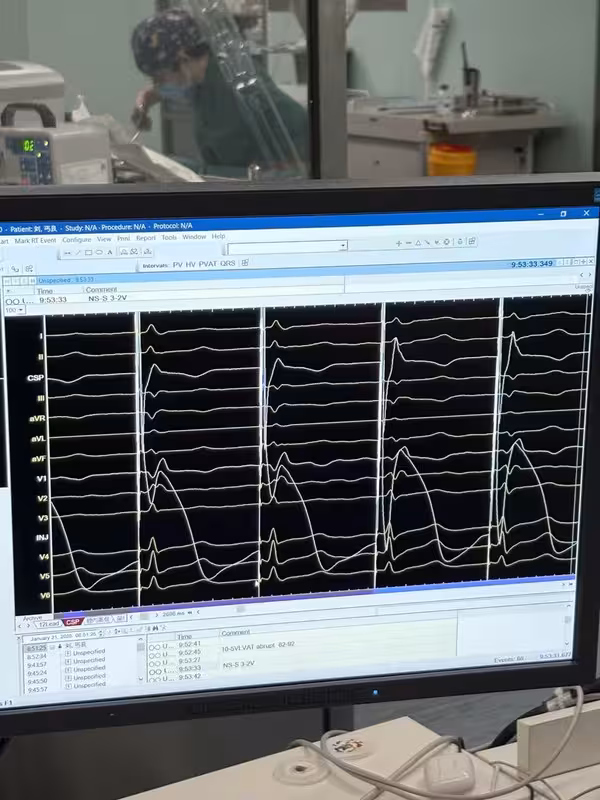Select the PVAT interval button
The height and width of the screenshot is (800, 600).
coord(208,264)
